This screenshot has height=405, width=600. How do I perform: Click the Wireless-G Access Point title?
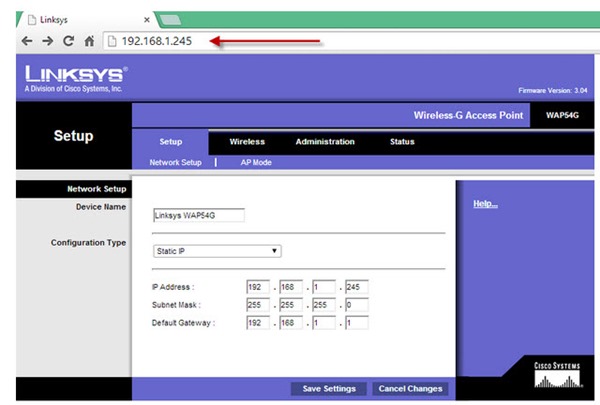pos(468,115)
